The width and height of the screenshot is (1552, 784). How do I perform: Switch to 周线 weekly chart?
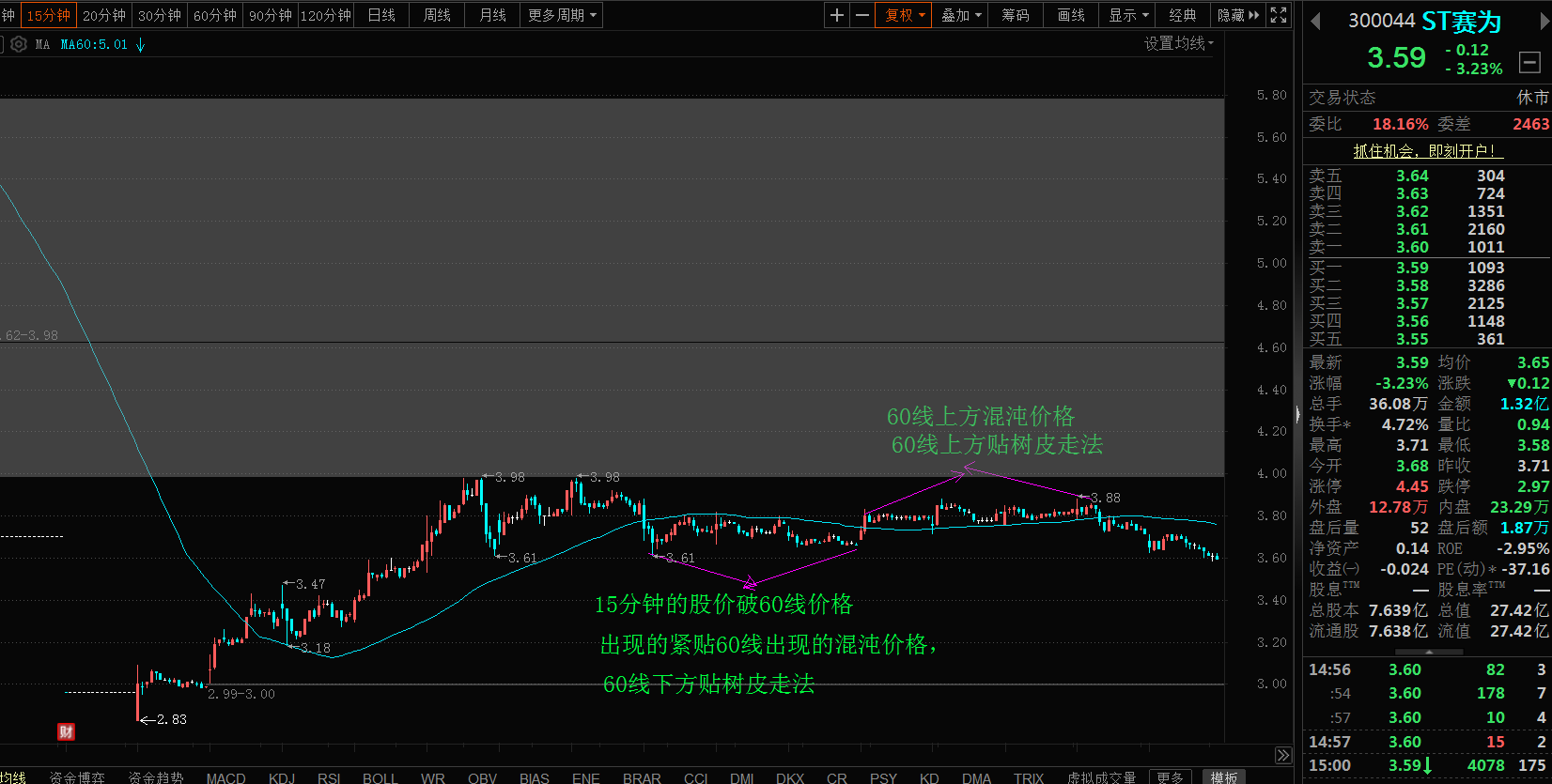coord(436,15)
